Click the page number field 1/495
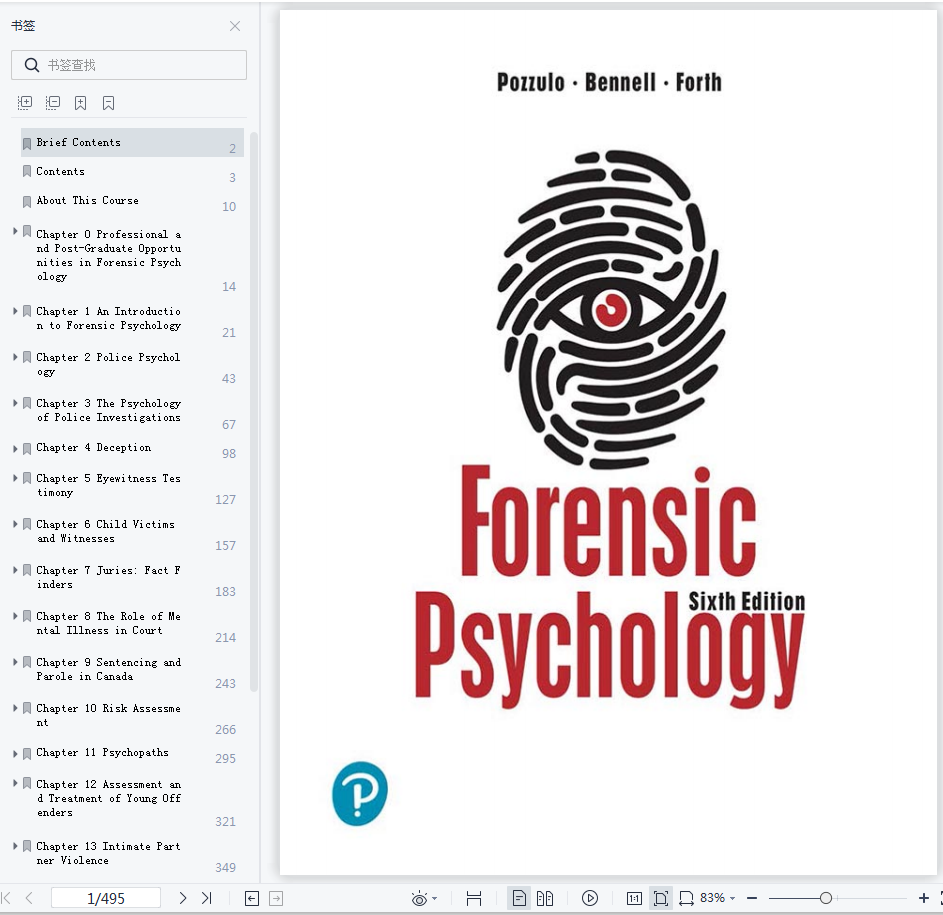943x915 pixels. 106,898
